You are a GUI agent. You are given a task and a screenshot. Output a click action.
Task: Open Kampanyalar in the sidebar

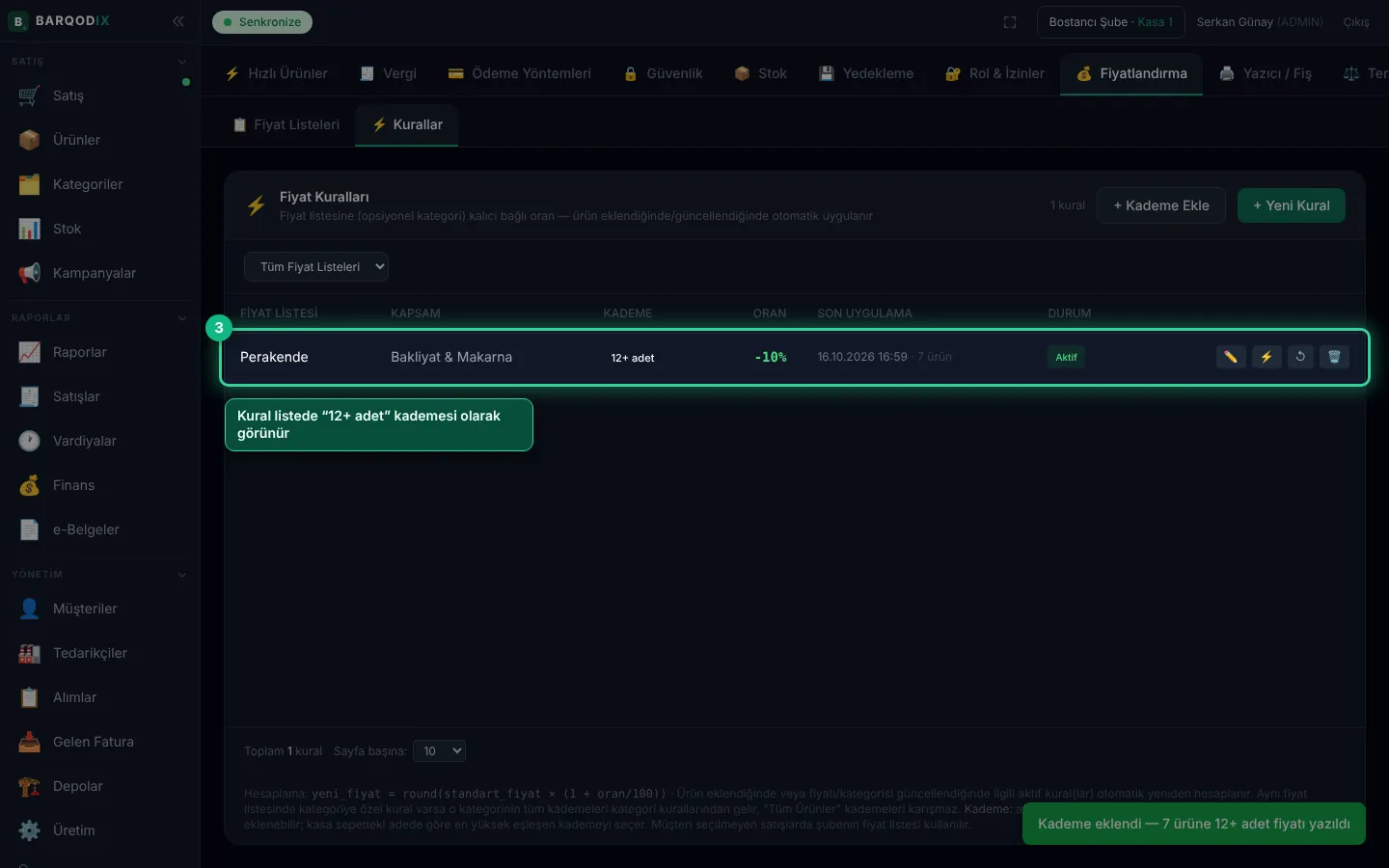100,273
